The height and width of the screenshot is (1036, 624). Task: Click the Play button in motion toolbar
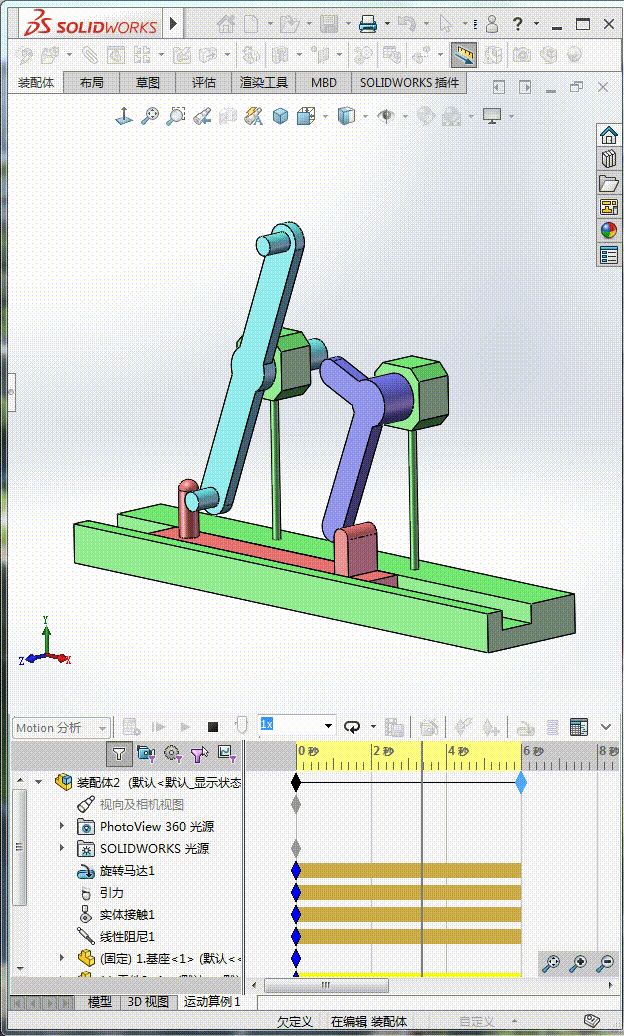[x=185, y=727]
